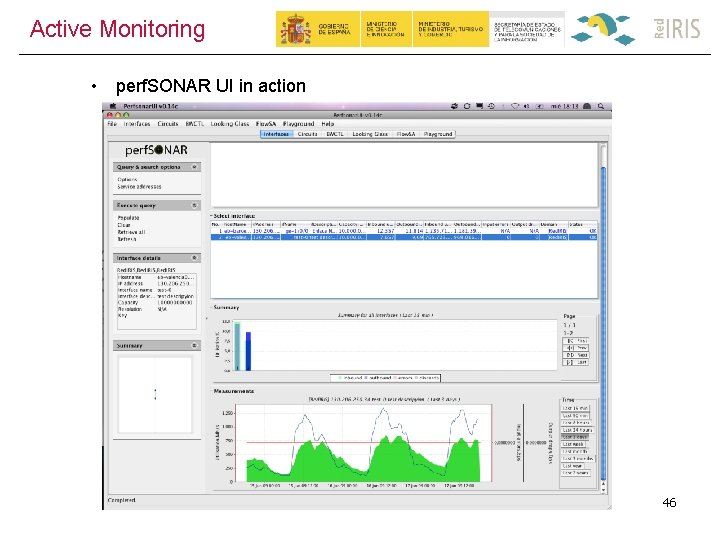The image size is (720, 540).
Task: Select the first interface table row
Action: (404, 231)
